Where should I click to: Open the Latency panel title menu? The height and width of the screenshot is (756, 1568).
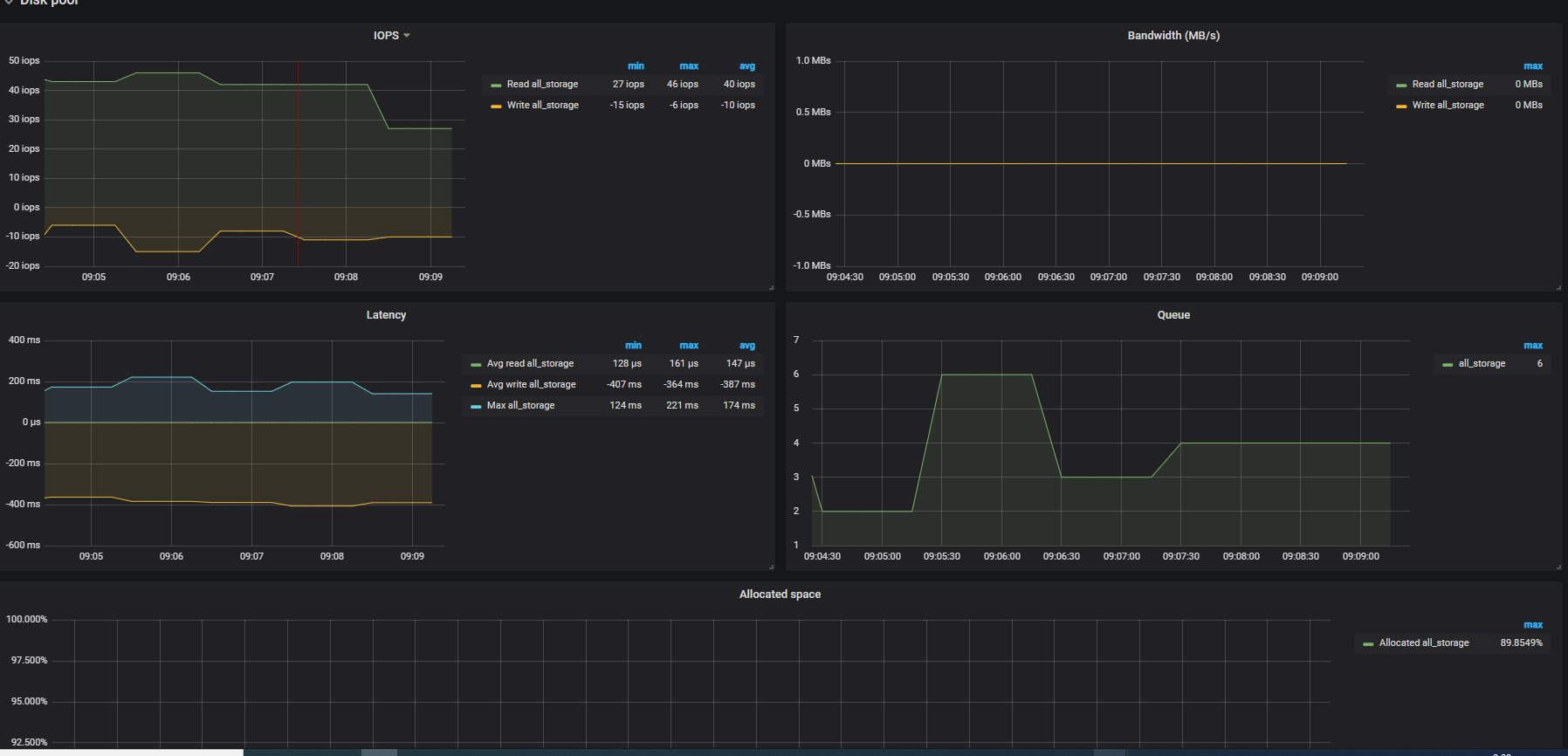coord(386,315)
